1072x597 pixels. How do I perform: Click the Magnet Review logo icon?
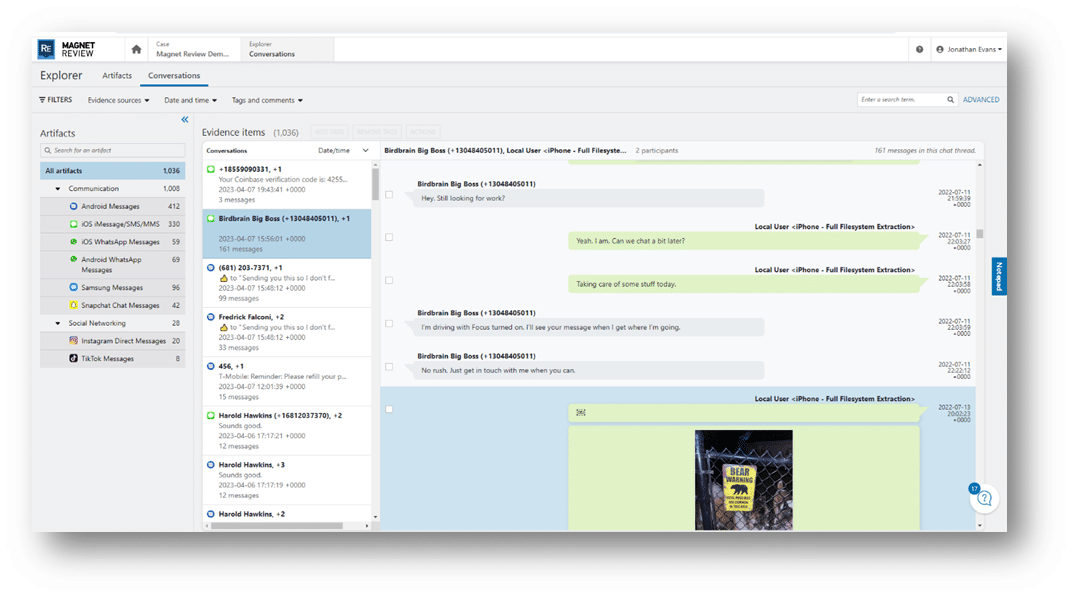[44, 47]
